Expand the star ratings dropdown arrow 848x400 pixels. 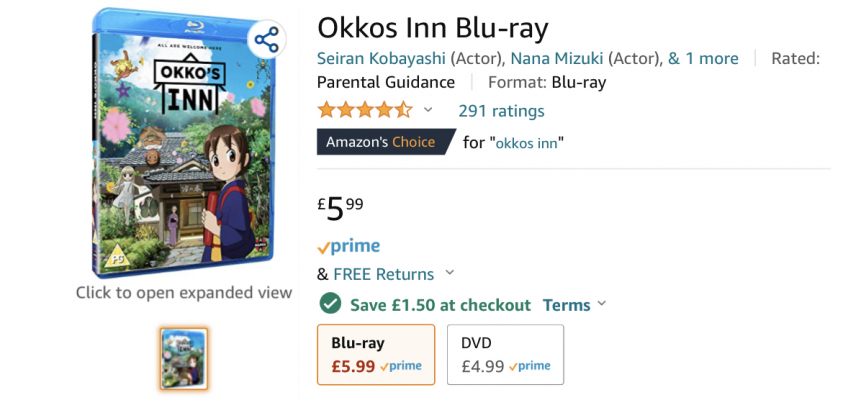click(428, 110)
